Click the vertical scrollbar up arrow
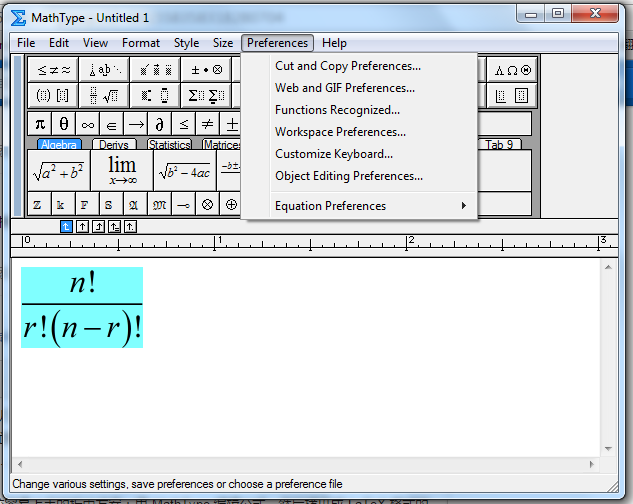The image size is (633, 504). pyautogui.click(x=608, y=267)
